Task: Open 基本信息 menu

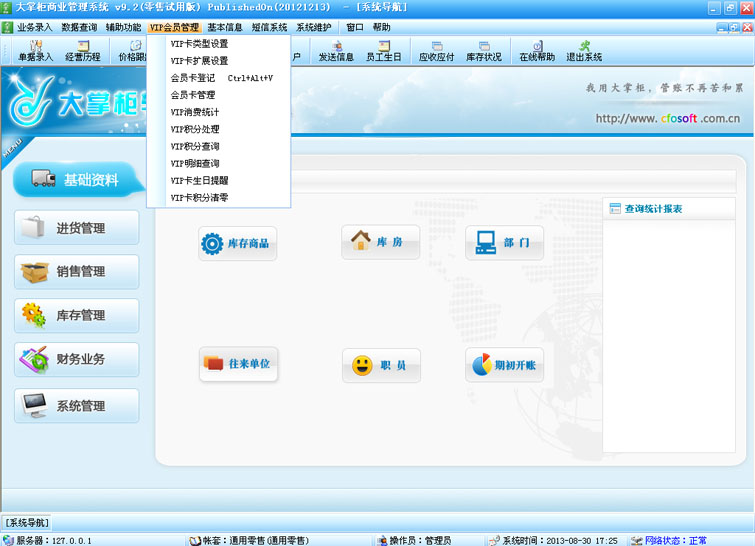Action: tap(225, 27)
